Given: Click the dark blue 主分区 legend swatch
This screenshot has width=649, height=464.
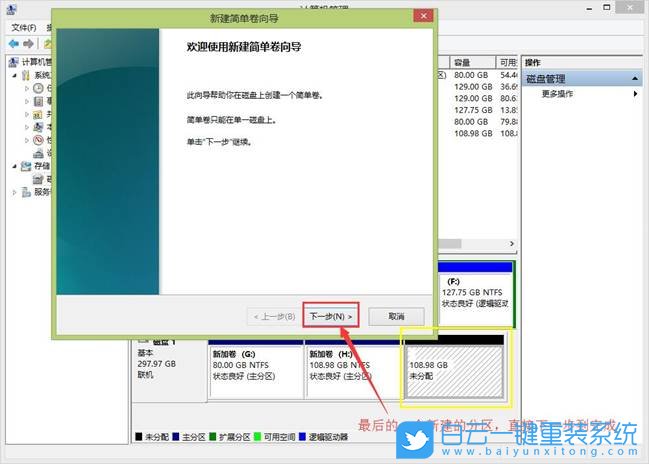Looking at the screenshot, I should (175, 437).
